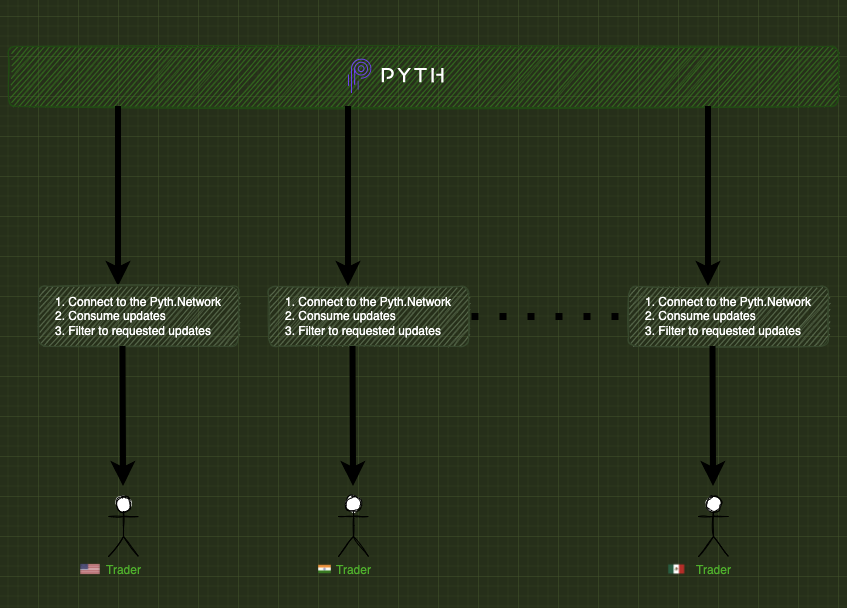Click the Trader label beside the Mexico flag
Screen dimensions: 847x608
coord(713,570)
